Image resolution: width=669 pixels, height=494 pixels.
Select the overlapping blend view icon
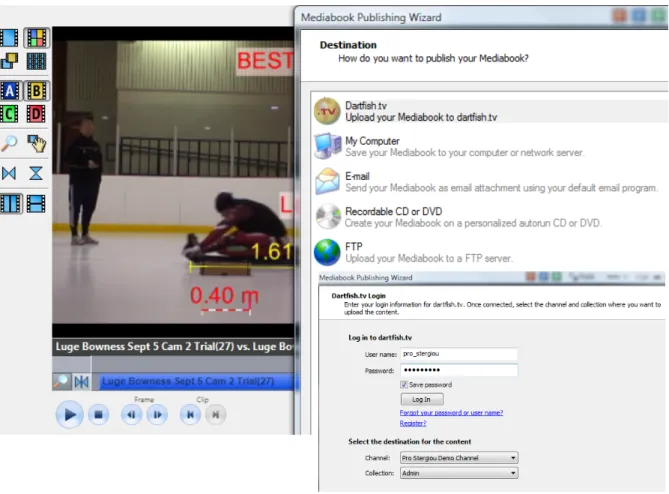click(9, 61)
